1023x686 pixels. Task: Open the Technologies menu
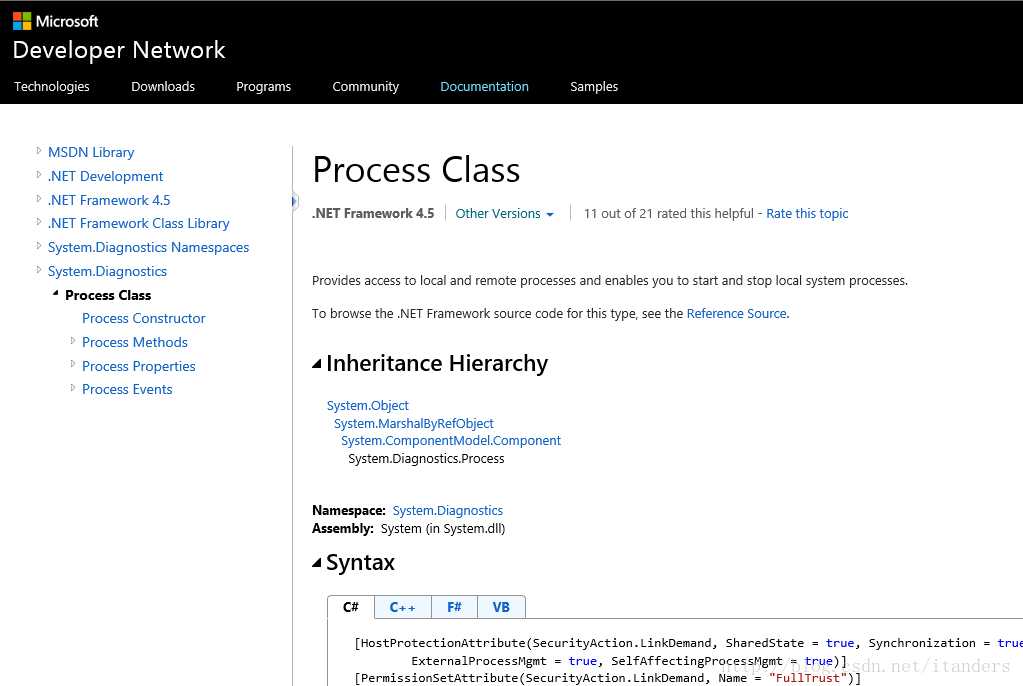click(x=52, y=86)
